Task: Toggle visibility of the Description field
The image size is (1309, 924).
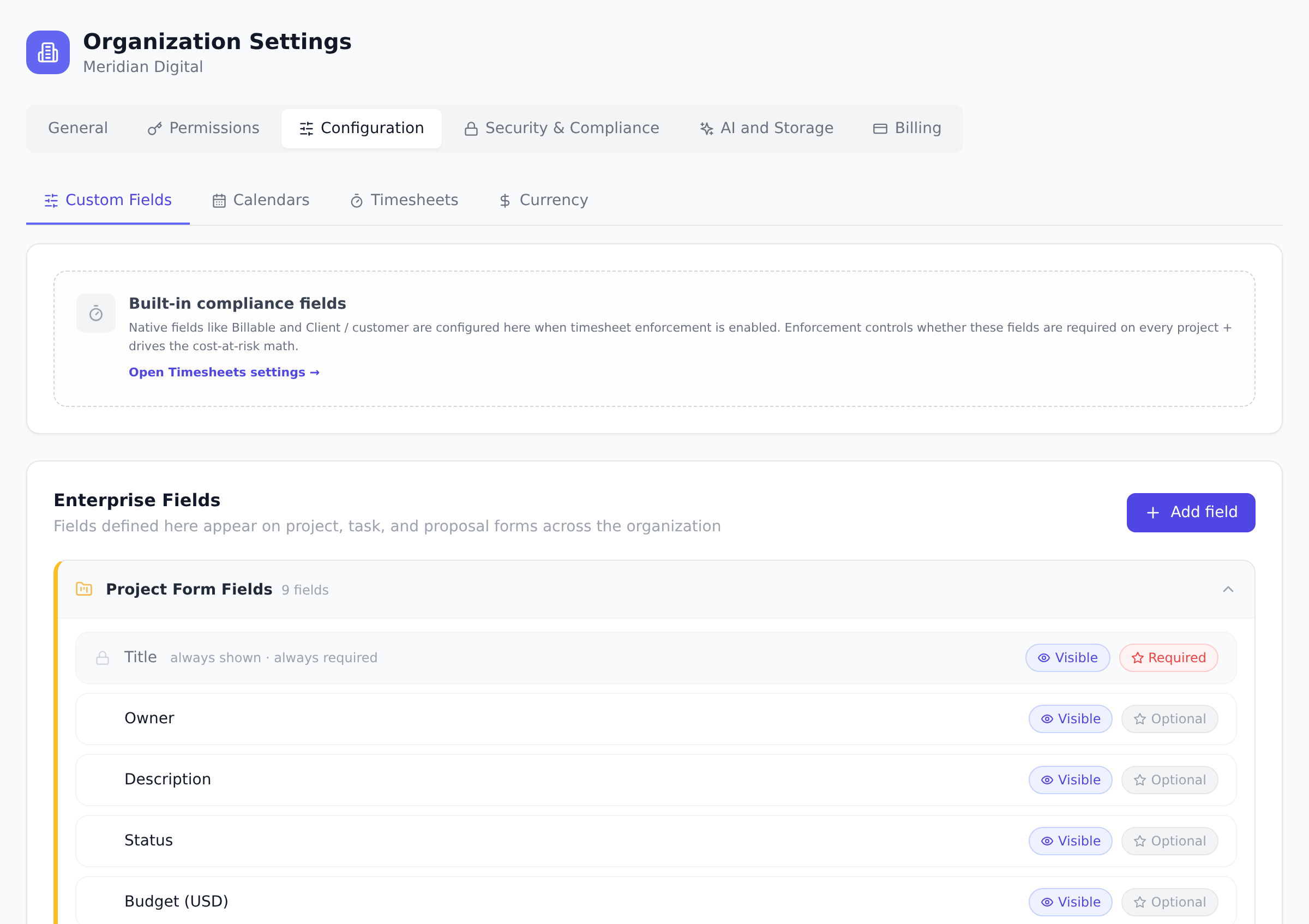Action: click(x=1070, y=780)
